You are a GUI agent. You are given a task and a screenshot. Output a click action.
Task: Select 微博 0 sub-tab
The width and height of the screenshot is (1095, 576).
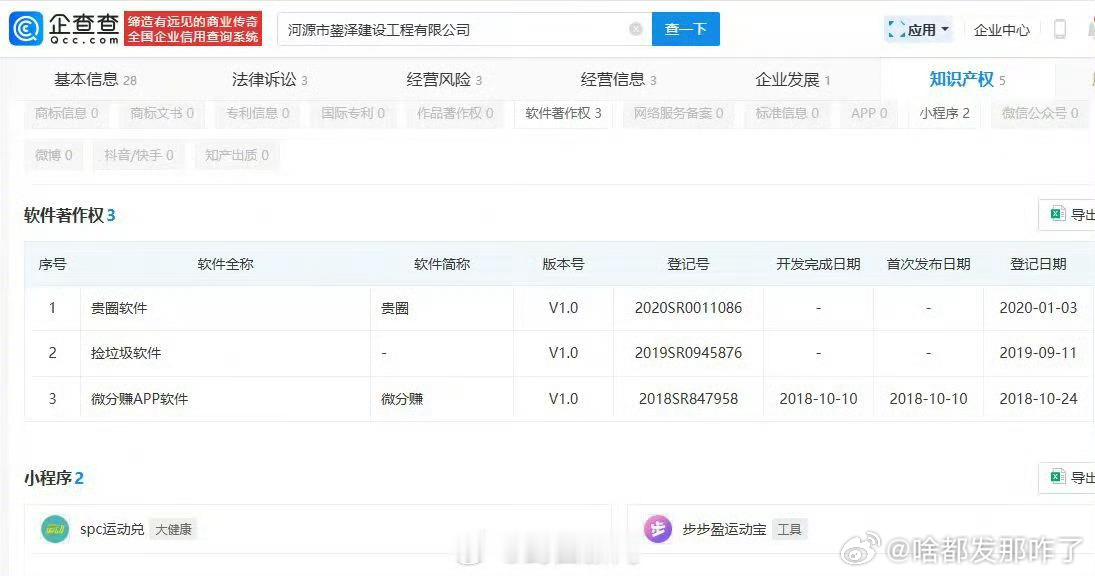tap(54, 155)
